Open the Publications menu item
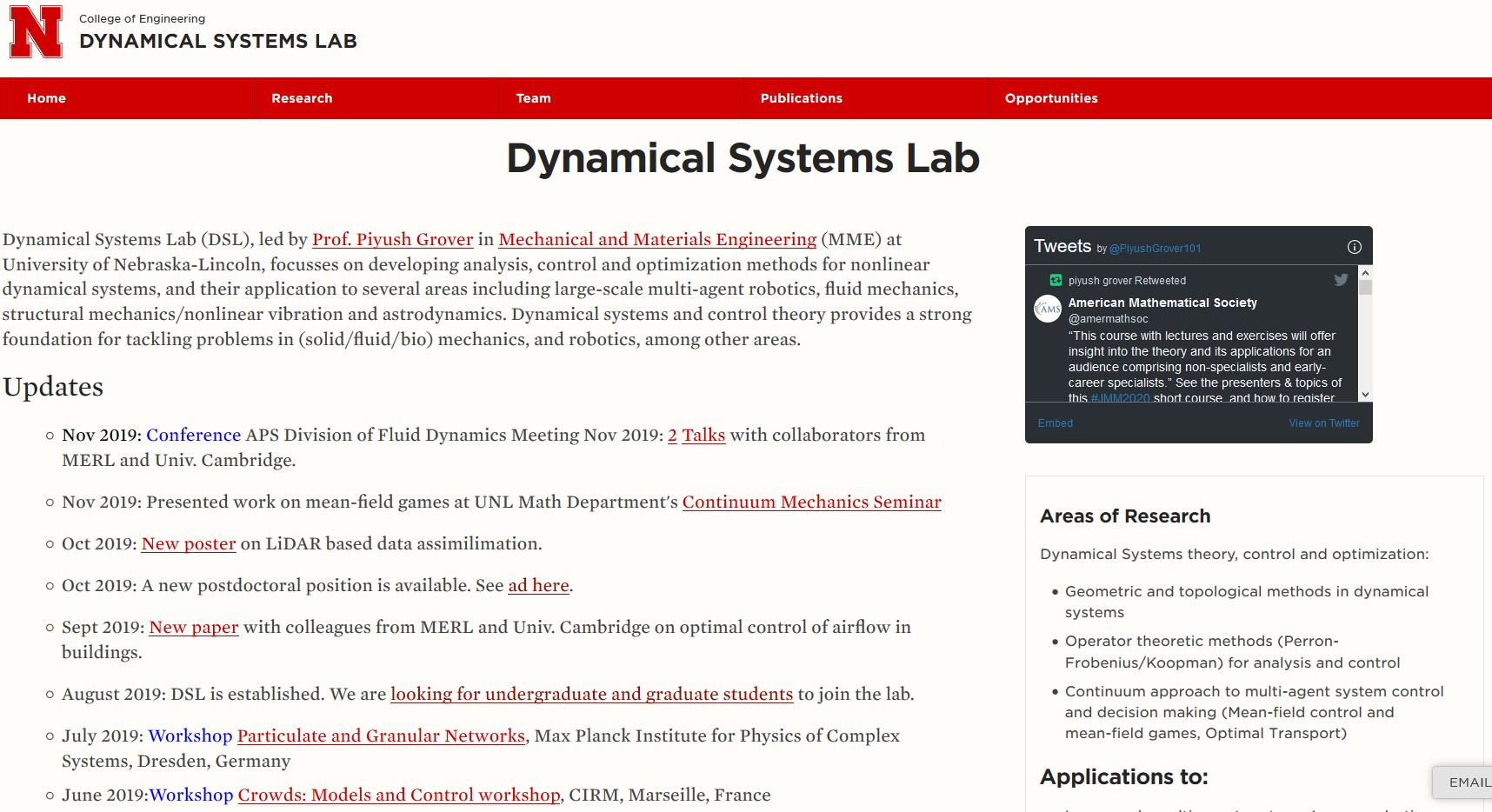 coord(801,98)
